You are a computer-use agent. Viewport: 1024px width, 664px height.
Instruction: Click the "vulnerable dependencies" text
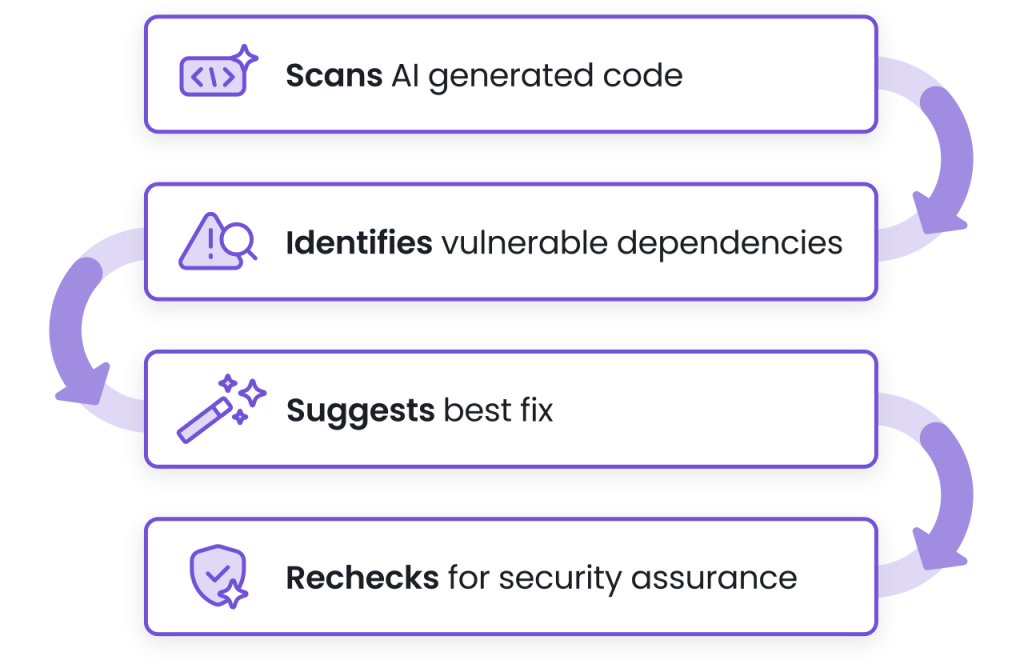pos(635,242)
